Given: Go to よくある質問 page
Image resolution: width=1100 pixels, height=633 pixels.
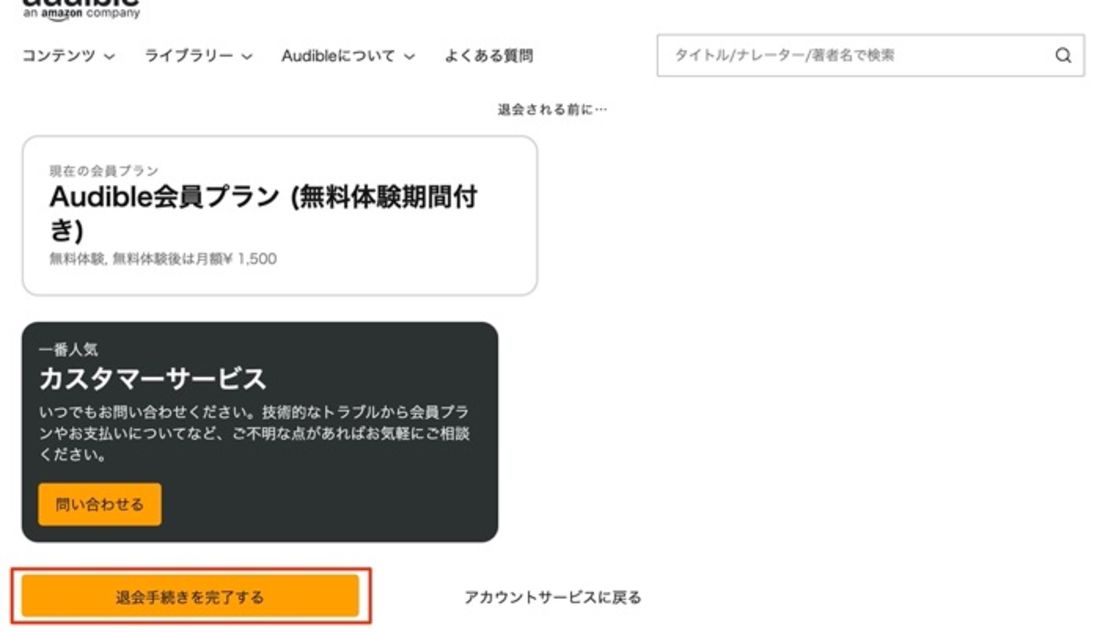Looking at the screenshot, I should (489, 55).
